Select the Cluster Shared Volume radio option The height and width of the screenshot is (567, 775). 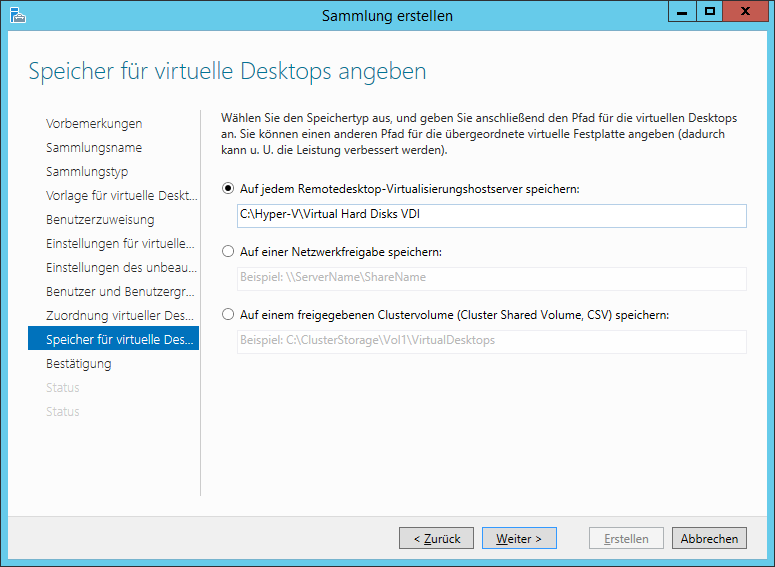[227, 314]
